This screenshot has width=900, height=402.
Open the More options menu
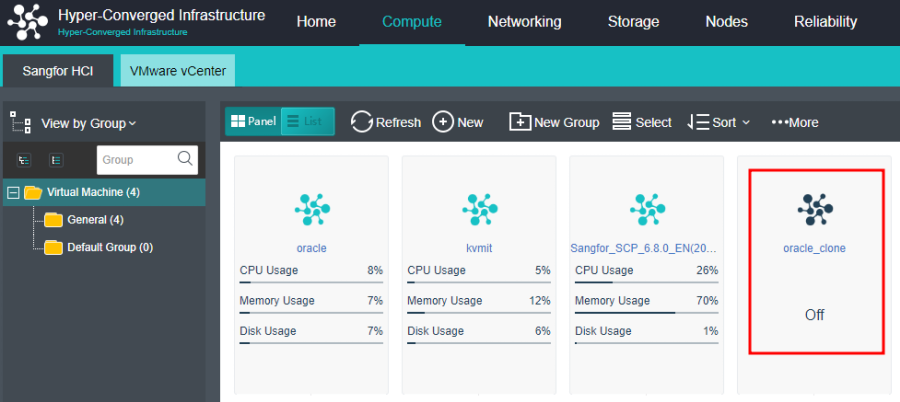click(794, 122)
